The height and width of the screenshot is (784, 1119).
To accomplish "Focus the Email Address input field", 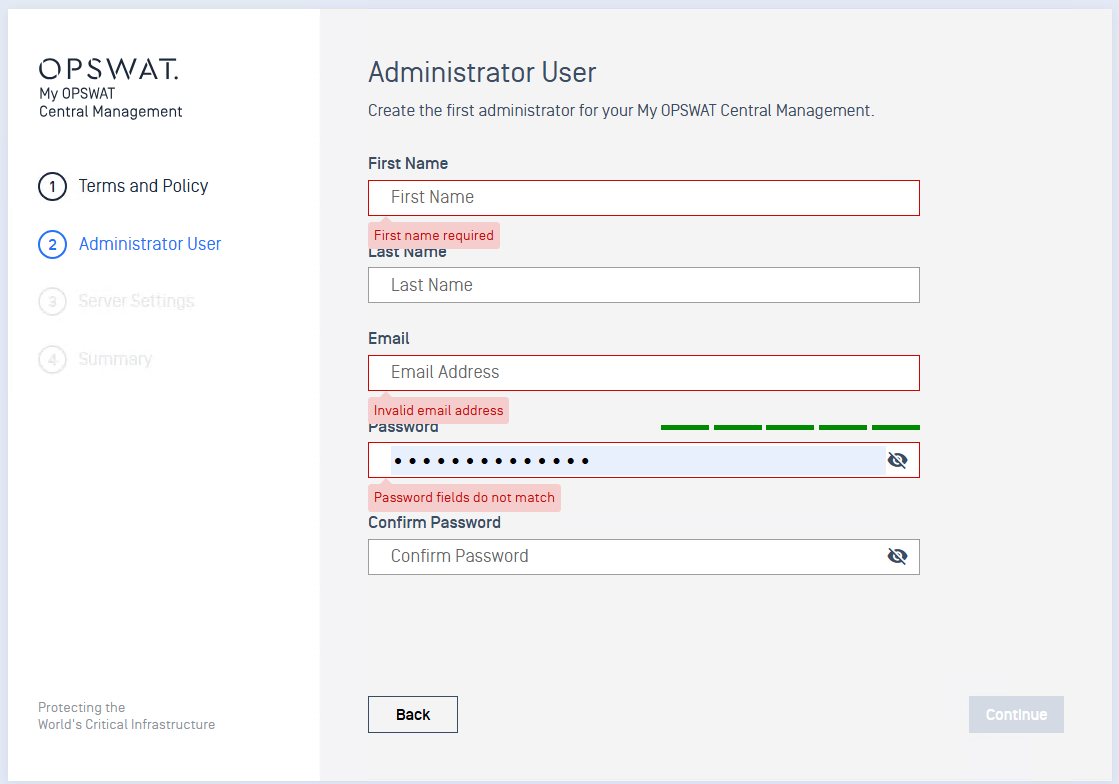I will (x=644, y=372).
